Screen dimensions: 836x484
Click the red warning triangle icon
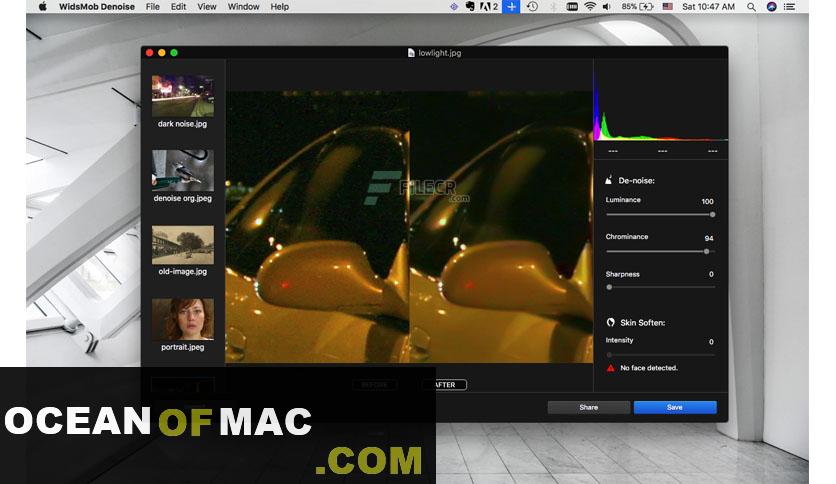click(610, 368)
